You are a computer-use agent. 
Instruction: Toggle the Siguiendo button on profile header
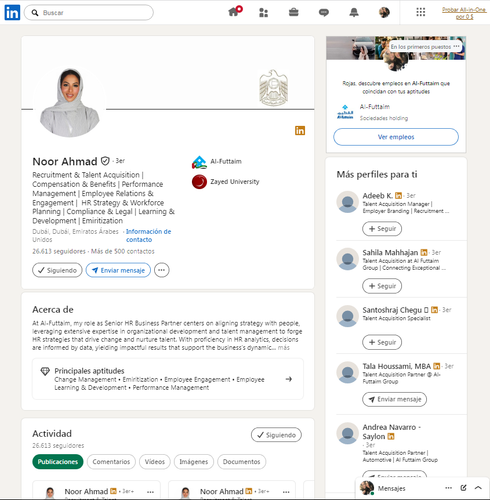click(x=57, y=270)
